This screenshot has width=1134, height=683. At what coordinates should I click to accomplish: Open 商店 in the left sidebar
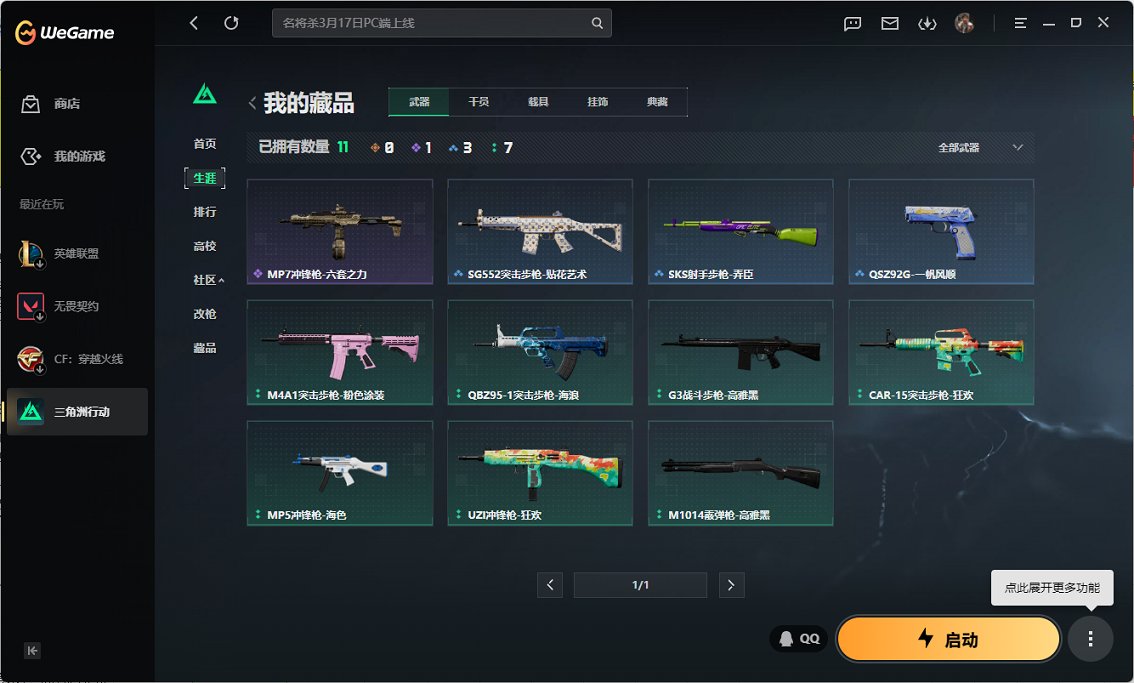[x=66, y=104]
